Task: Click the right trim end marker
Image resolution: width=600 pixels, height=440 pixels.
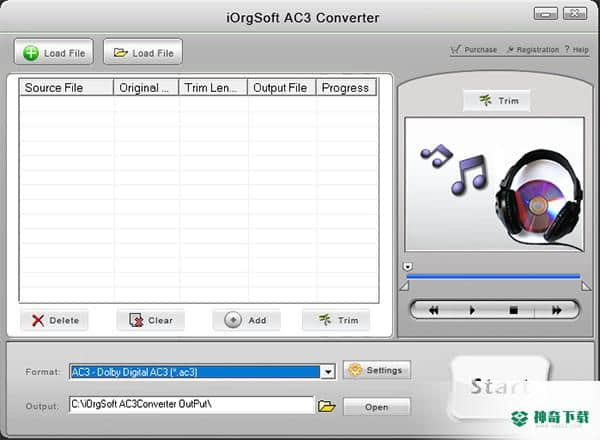Action: (586, 286)
